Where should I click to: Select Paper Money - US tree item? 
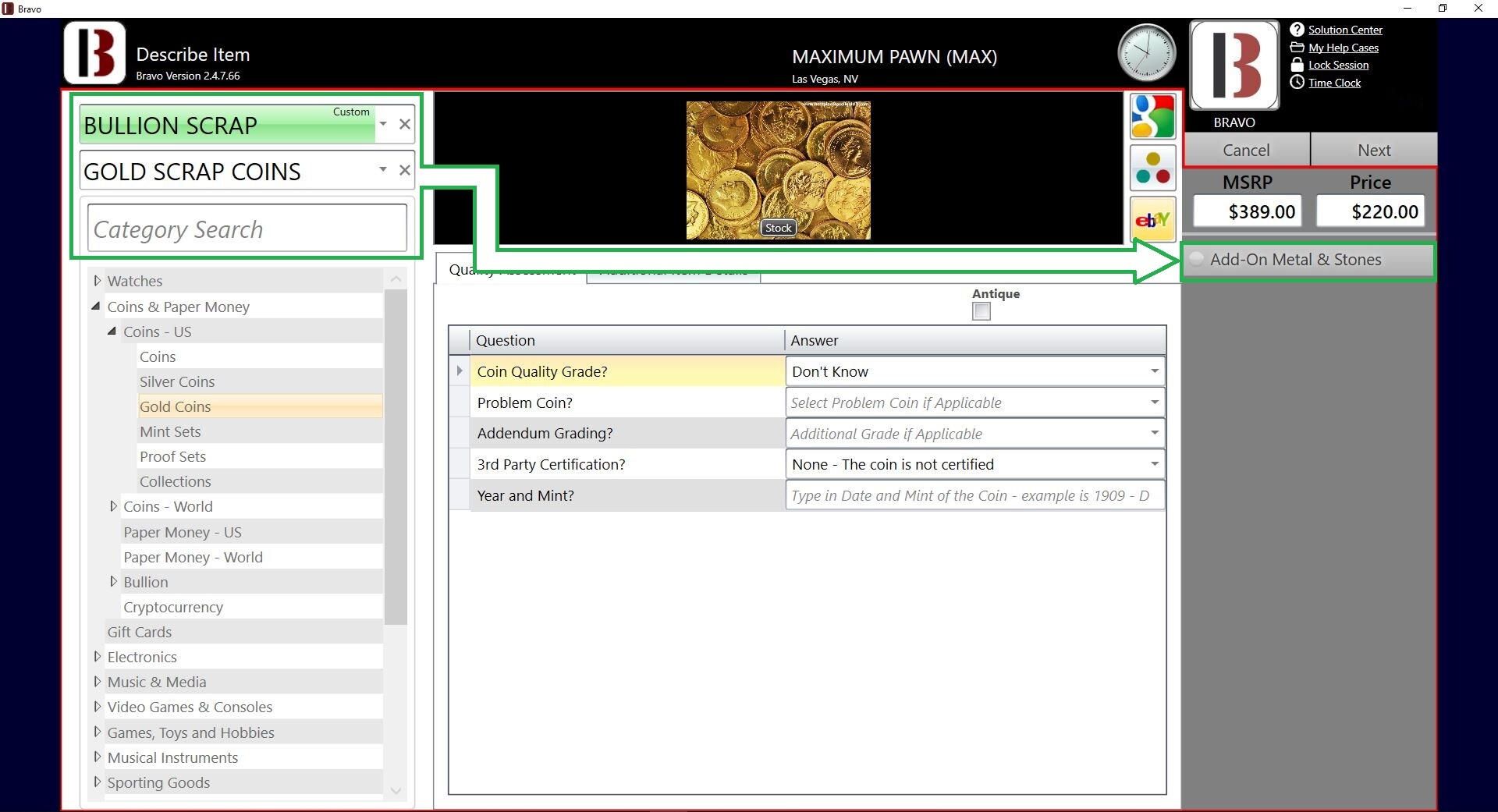pyautogui.click(x=183, y=532)
